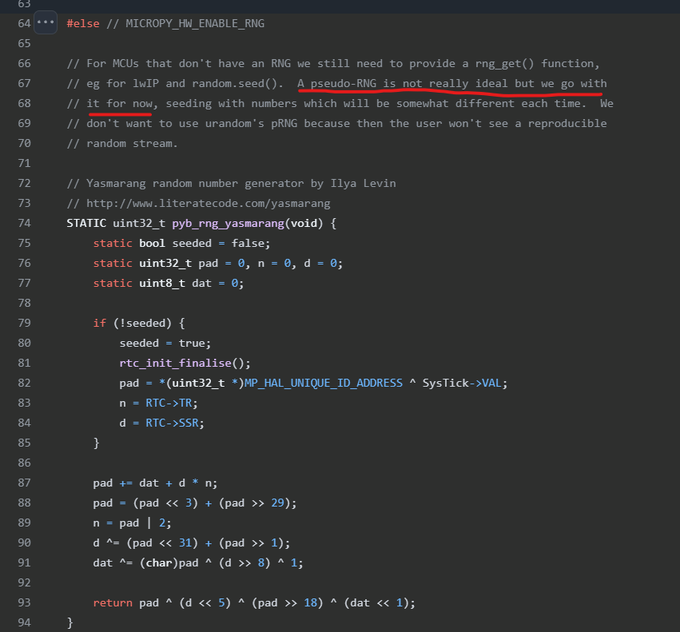Click the rtc_init_finalise() call
The image size is (680, 632).
coord(185,363)
